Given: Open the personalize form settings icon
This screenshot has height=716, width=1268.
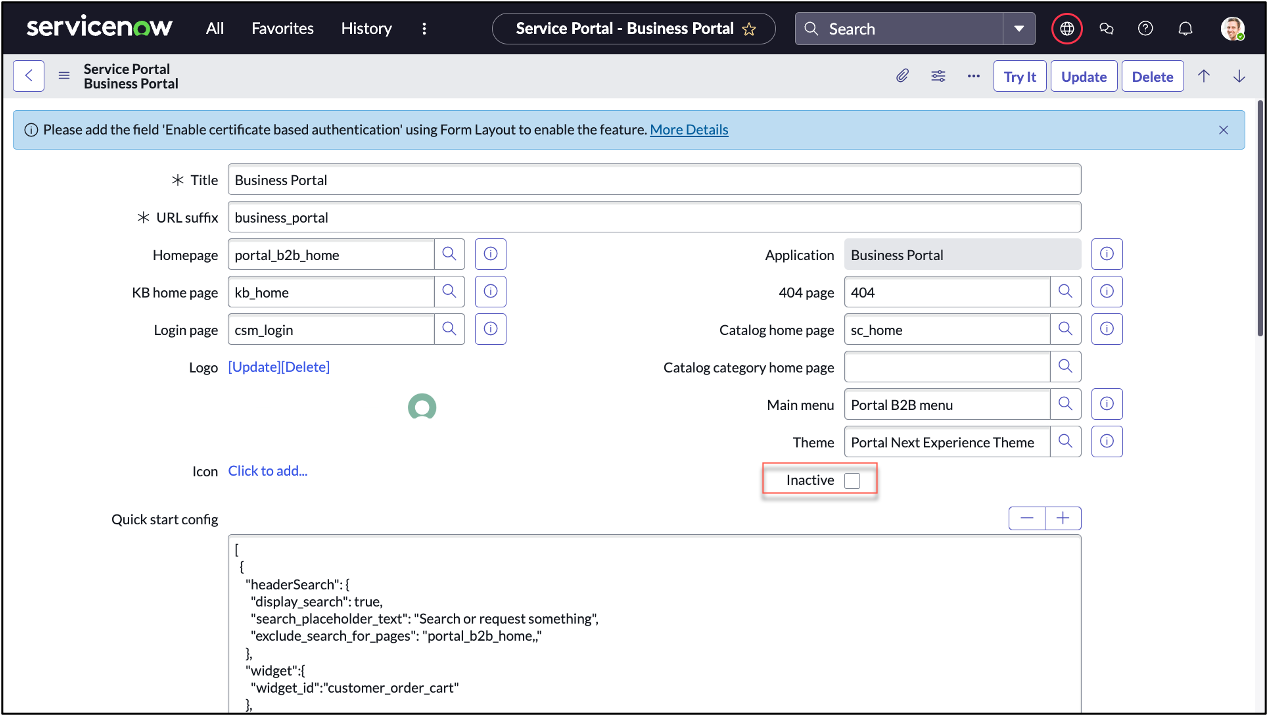Looking at the screenshot, I should click(x=938, y=76).
